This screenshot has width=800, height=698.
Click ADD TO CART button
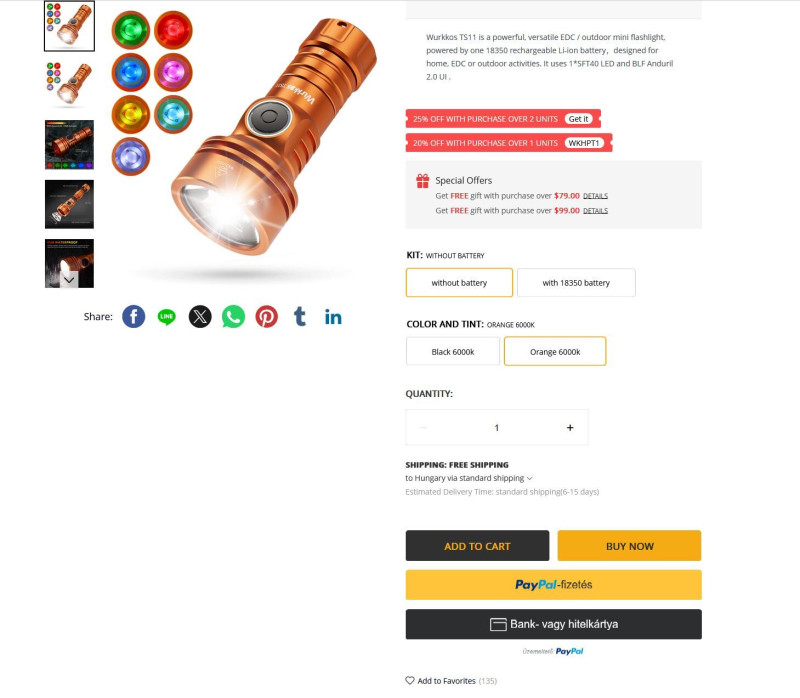(477, 545)
